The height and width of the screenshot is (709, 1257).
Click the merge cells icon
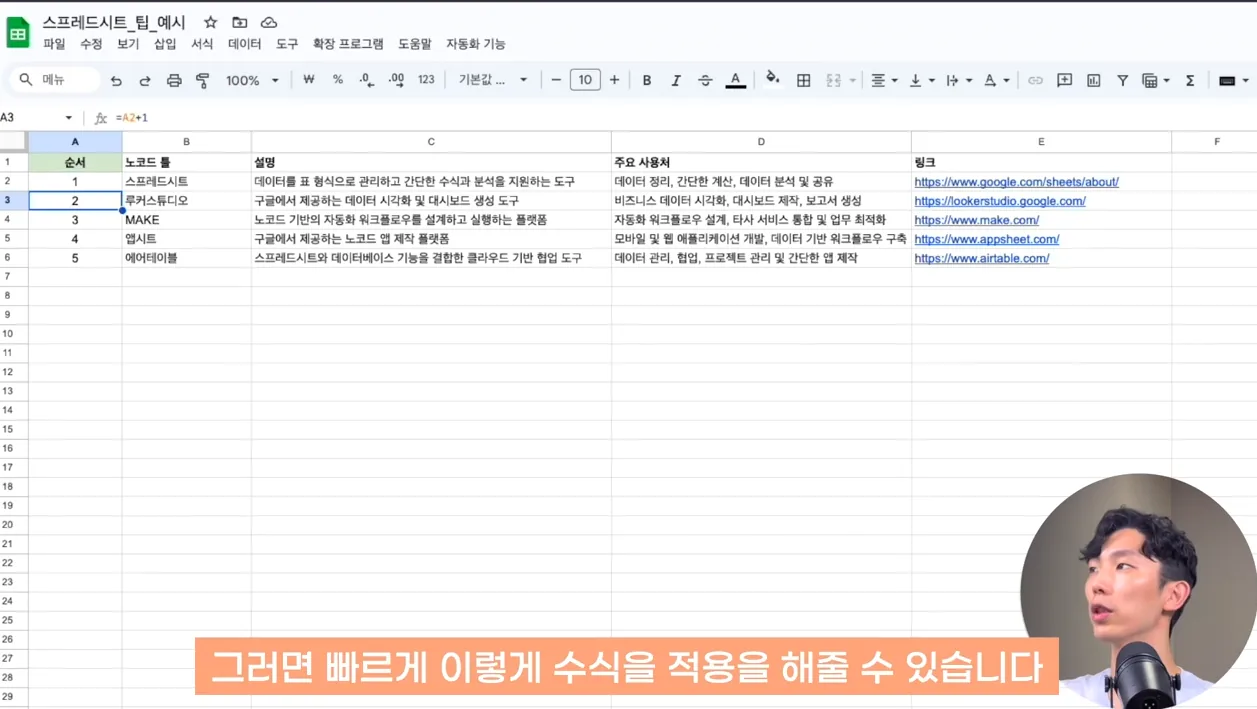click(833, 80)
